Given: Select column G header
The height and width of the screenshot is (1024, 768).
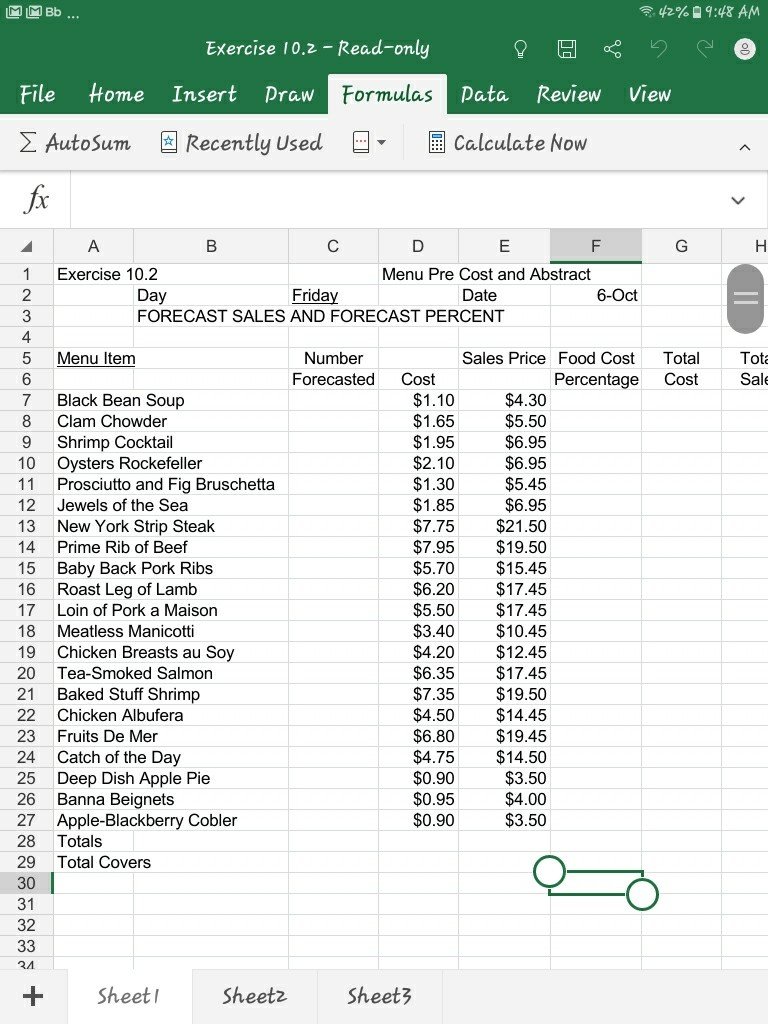Looking at the screenshot, I should 681,246.
